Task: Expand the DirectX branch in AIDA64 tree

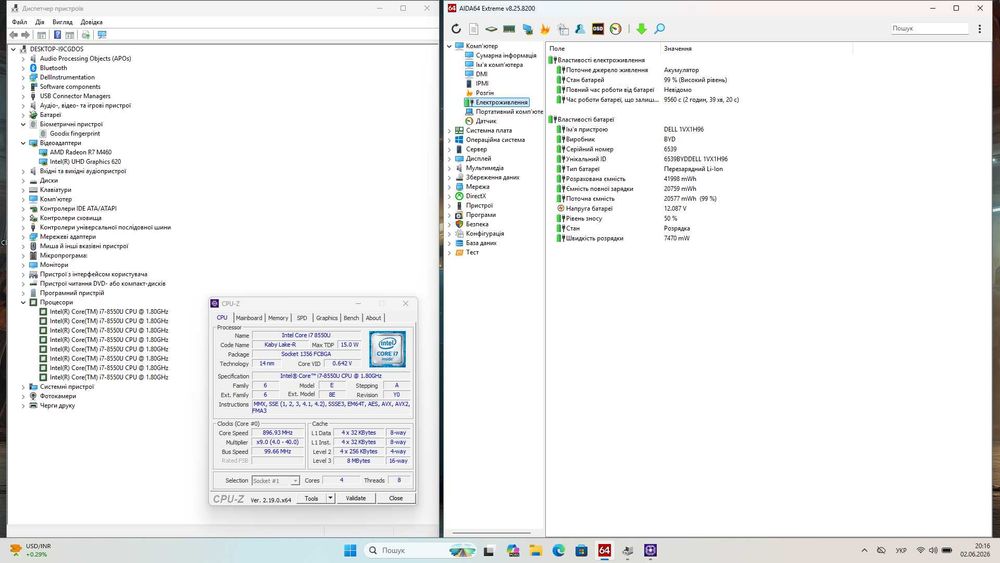Action: point(449,196)
